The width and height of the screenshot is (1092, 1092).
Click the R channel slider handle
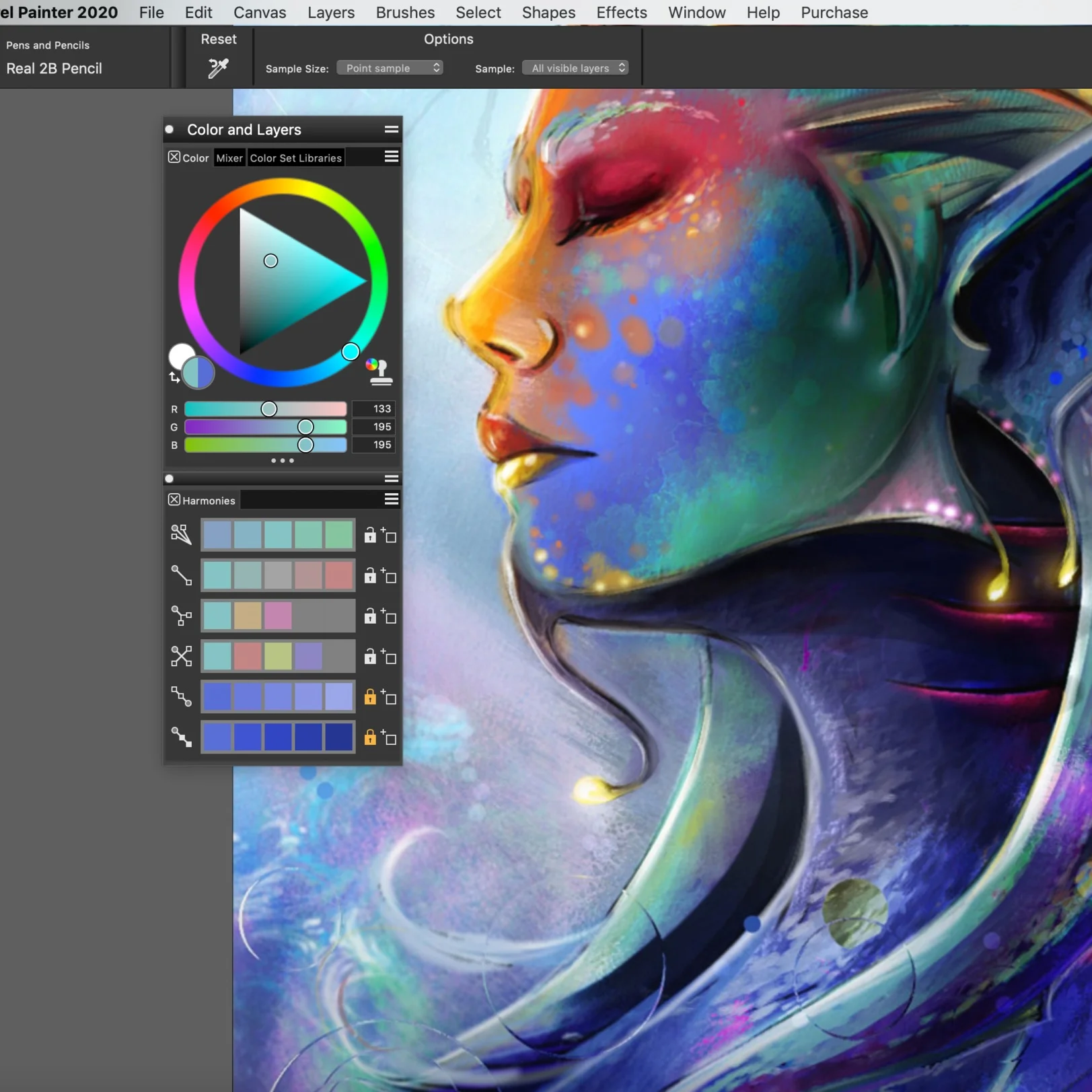point(269,408)
